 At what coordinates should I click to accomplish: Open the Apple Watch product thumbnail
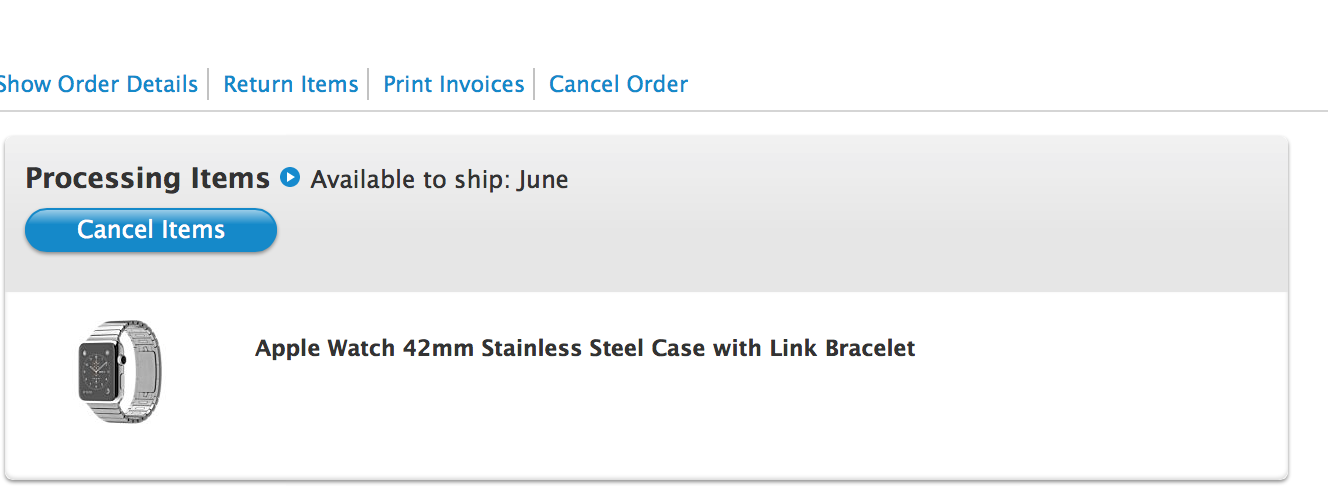[x=121, y=372]
